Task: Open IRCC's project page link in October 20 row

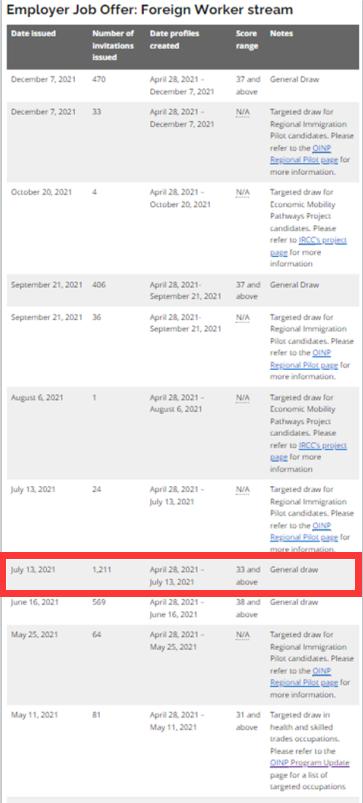Action: pos(308,246)
